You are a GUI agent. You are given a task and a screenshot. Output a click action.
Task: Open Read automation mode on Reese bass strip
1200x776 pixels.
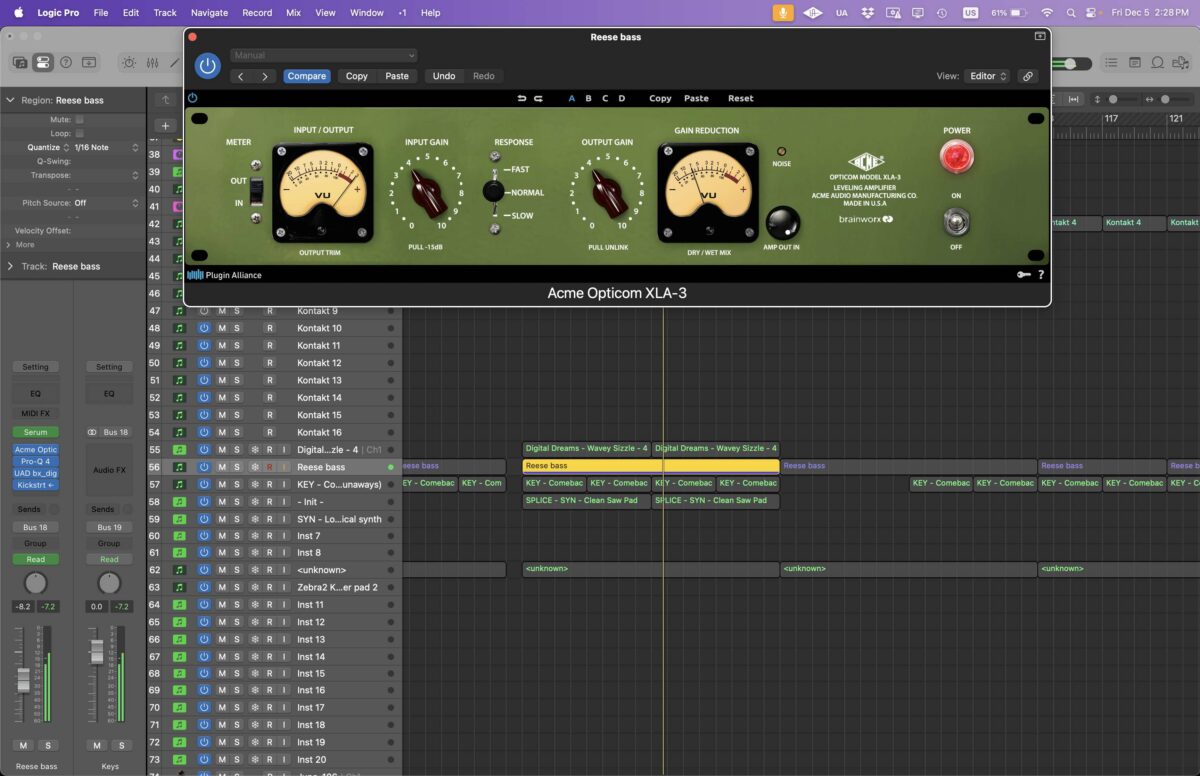(x=35, y=559)
